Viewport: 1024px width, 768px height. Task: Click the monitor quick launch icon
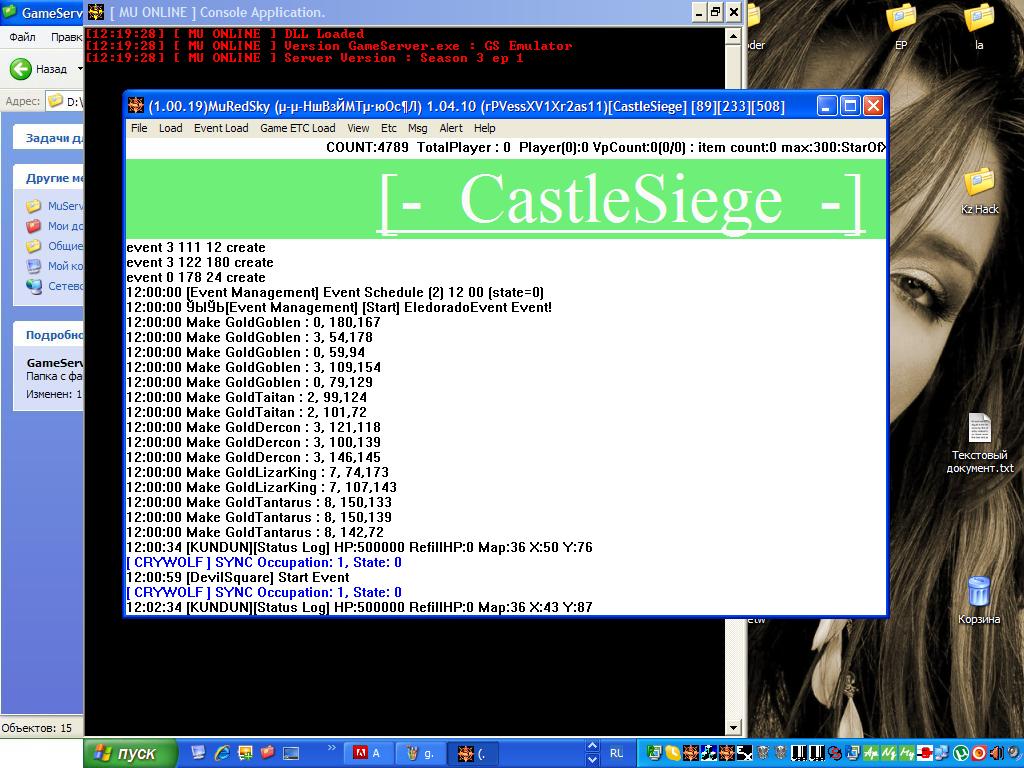coord(291,753)
